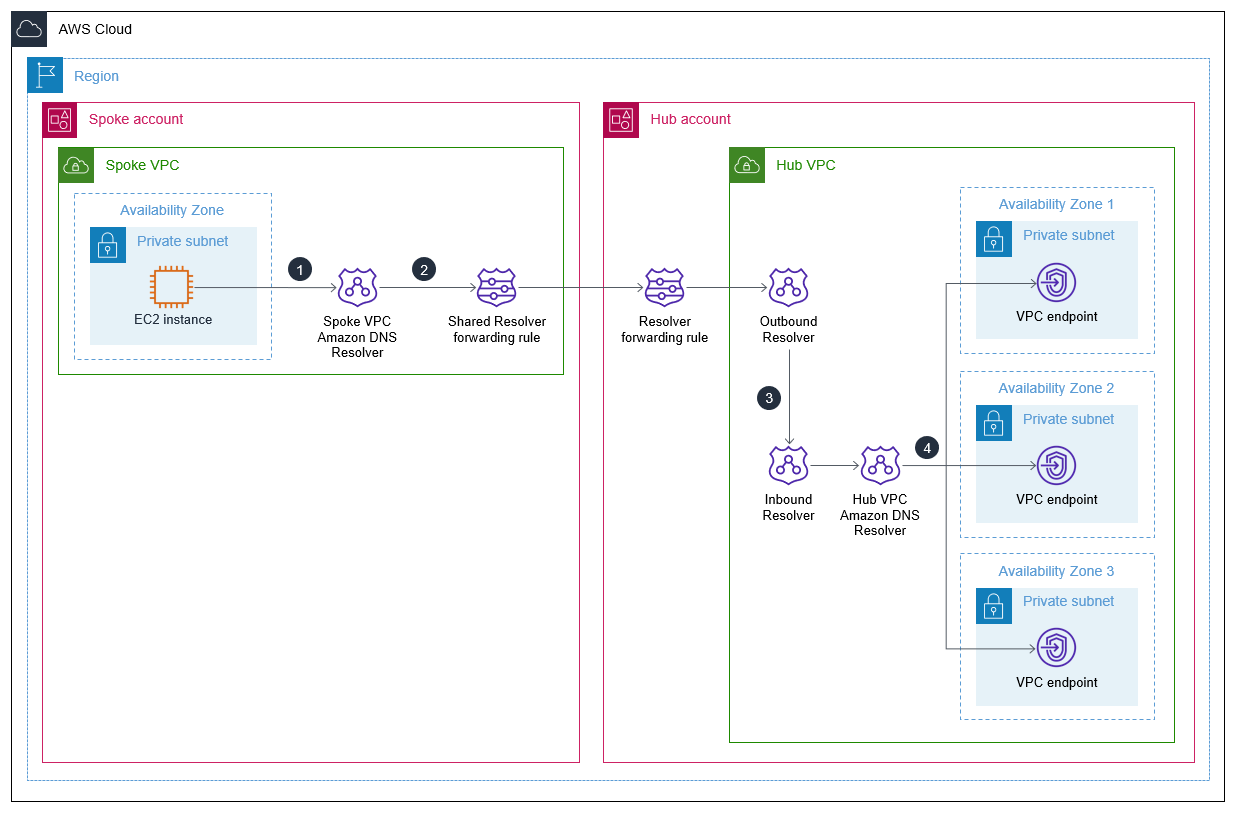Click the 'Hub VPC' title text
Screen dimensions: 1235x813
pyautogui.click(x=806, y=165)
